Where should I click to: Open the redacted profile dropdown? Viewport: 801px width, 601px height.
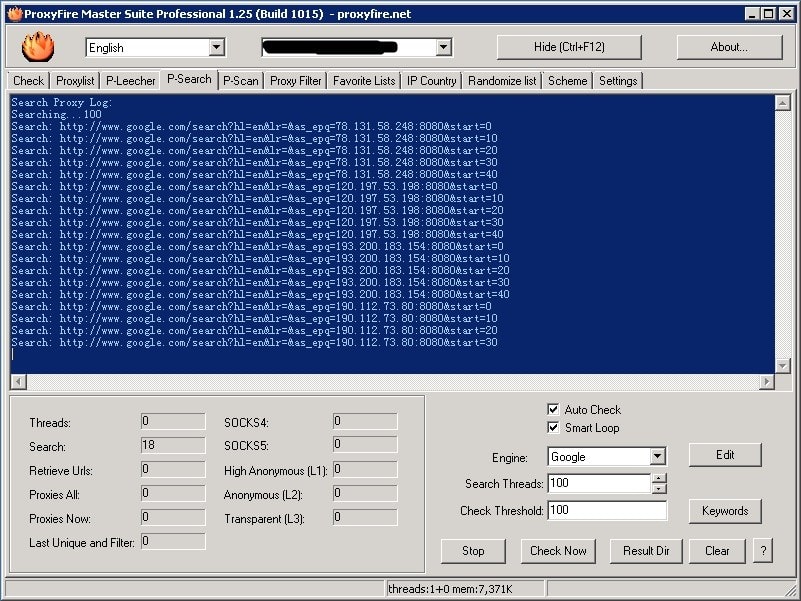click(x=443, y=48)
